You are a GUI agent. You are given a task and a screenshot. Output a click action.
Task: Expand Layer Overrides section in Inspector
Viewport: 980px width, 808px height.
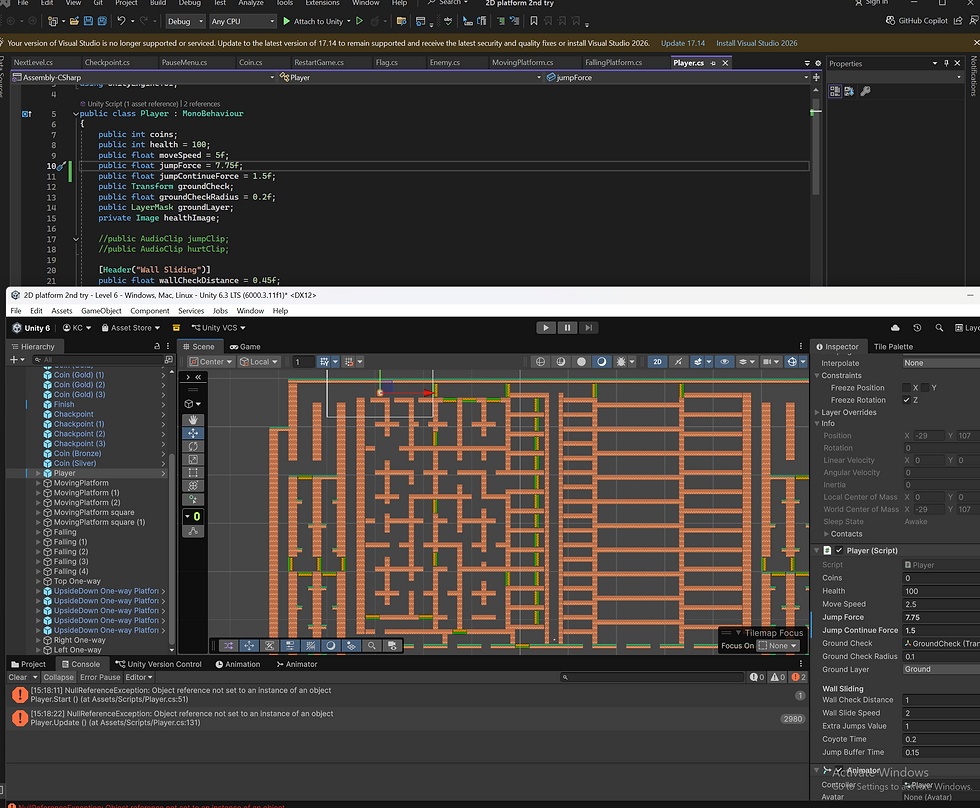818,412
